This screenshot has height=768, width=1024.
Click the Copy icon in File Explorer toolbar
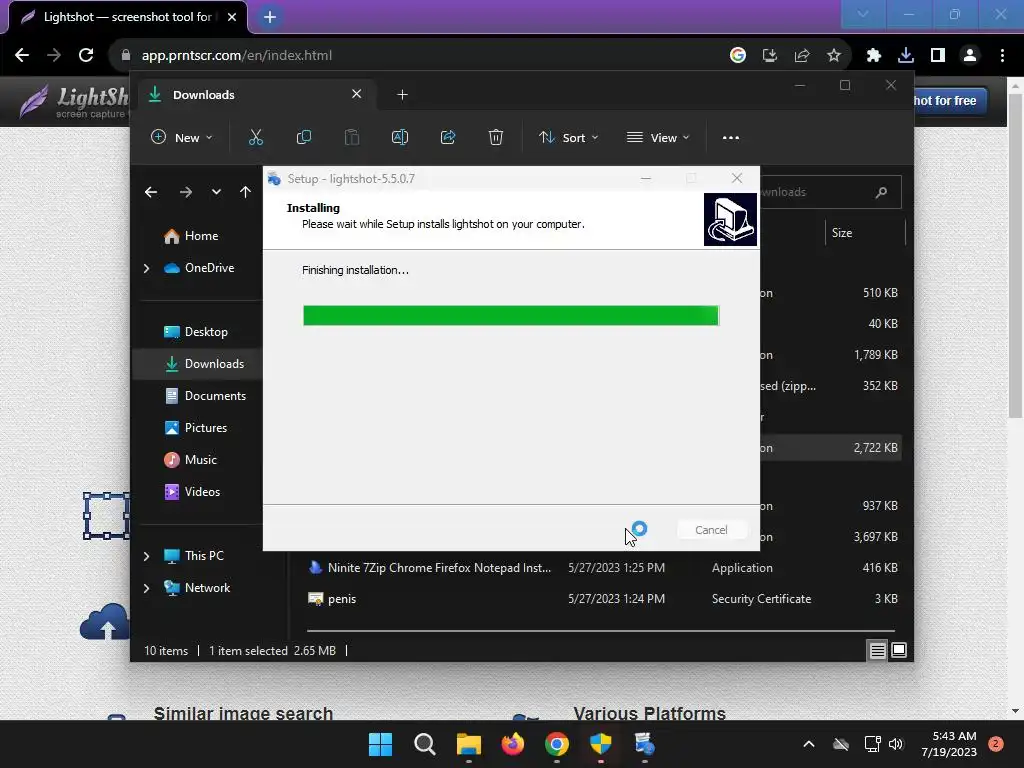tap(304, 137)
